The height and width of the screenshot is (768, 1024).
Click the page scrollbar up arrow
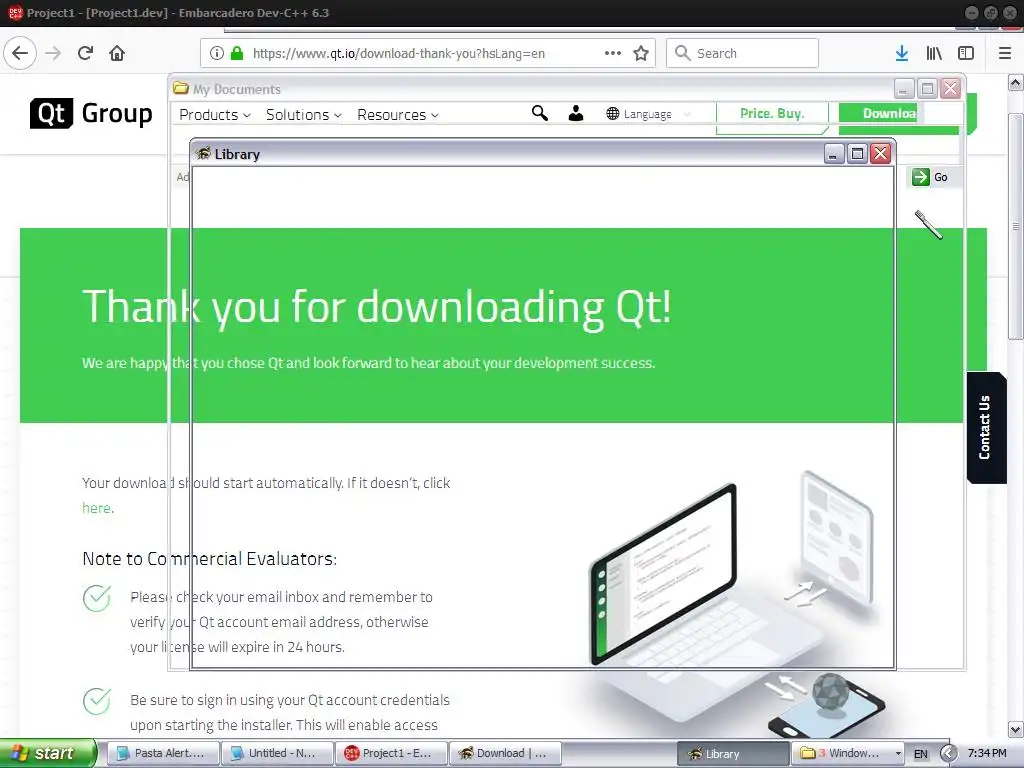1016,83
